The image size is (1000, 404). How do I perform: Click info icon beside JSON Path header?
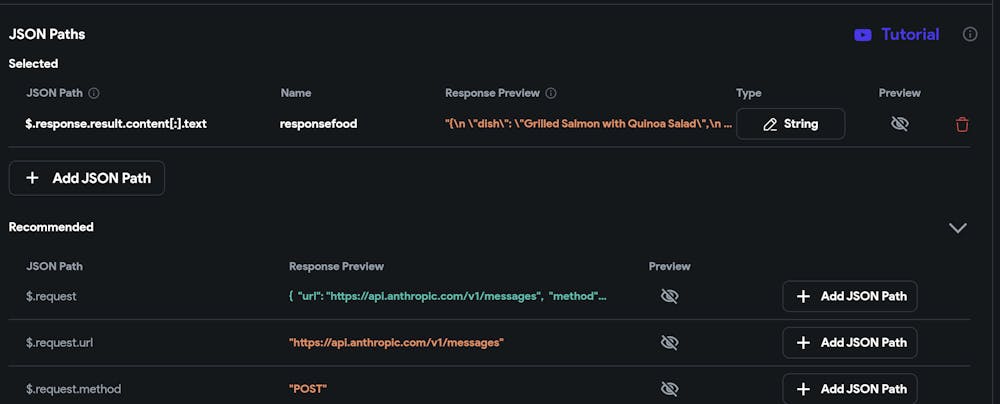point(94,93)
